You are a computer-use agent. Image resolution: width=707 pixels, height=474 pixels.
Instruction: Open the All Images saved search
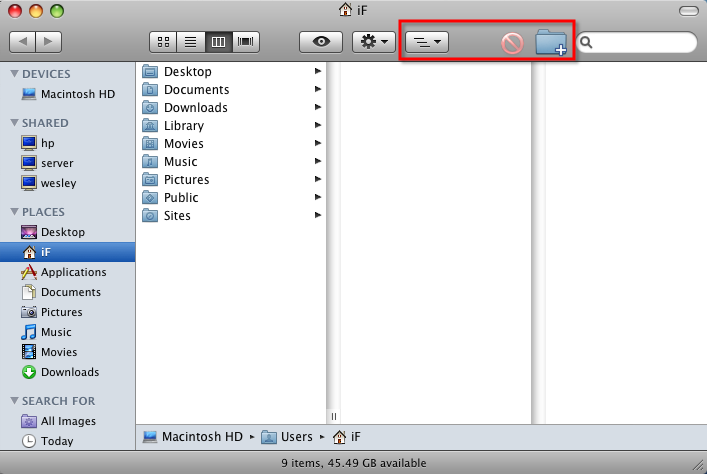point(68,421)
